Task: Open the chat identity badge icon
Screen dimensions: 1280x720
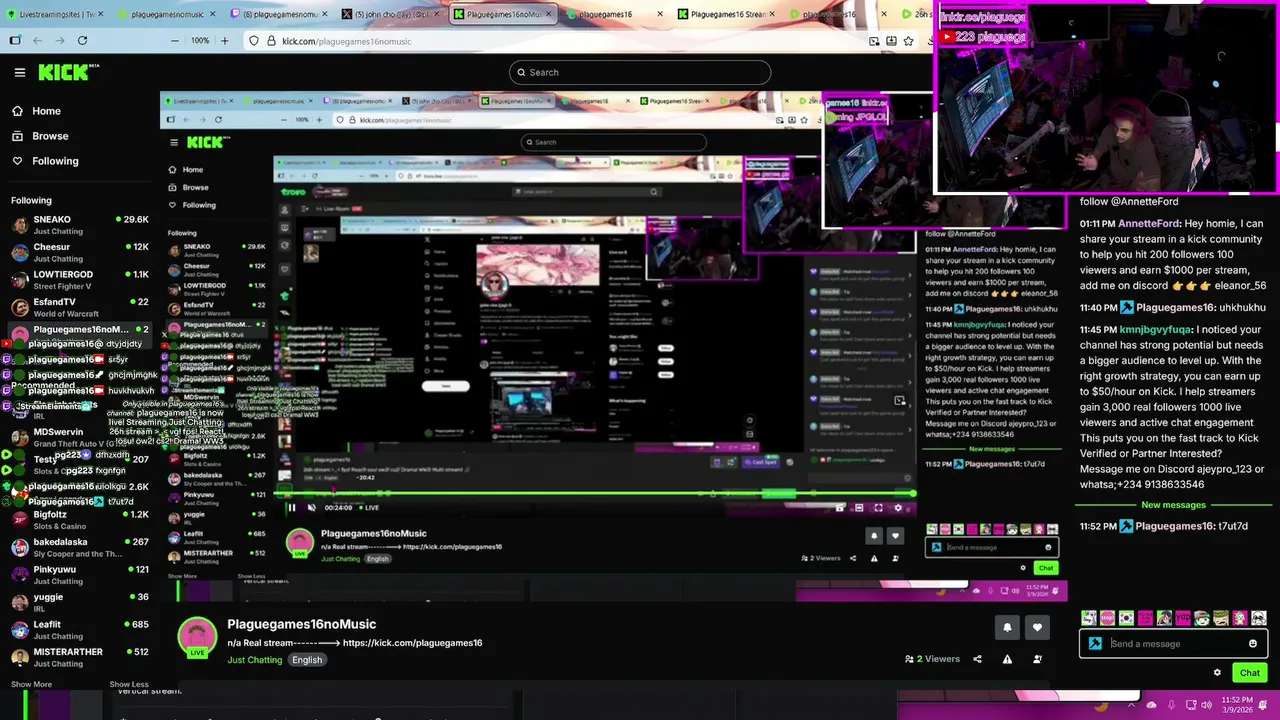Action: point(1095,644)
